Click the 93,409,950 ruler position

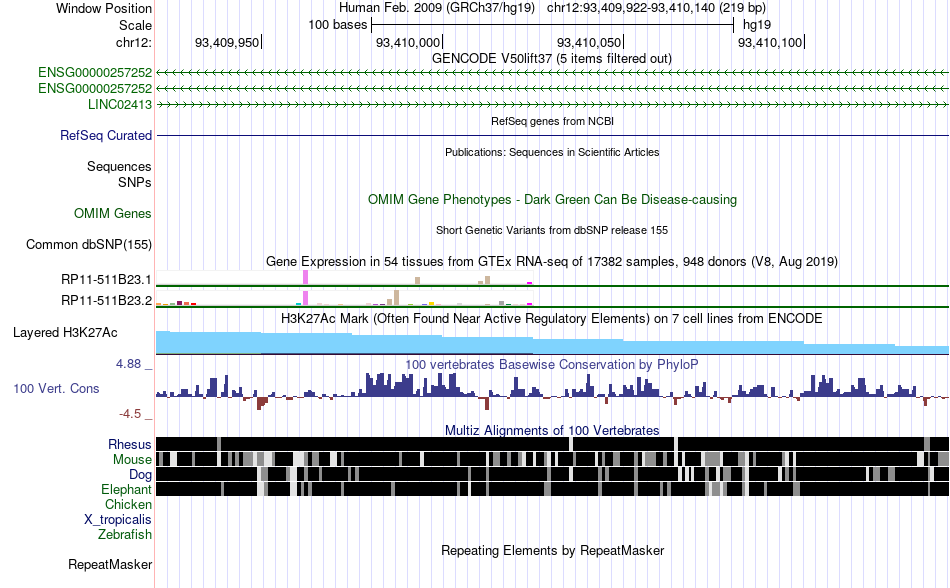coord(227,42)
